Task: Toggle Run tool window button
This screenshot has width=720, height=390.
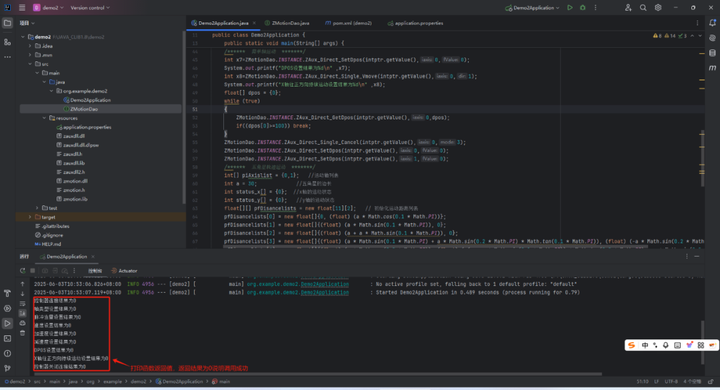Action: point(7,323)
